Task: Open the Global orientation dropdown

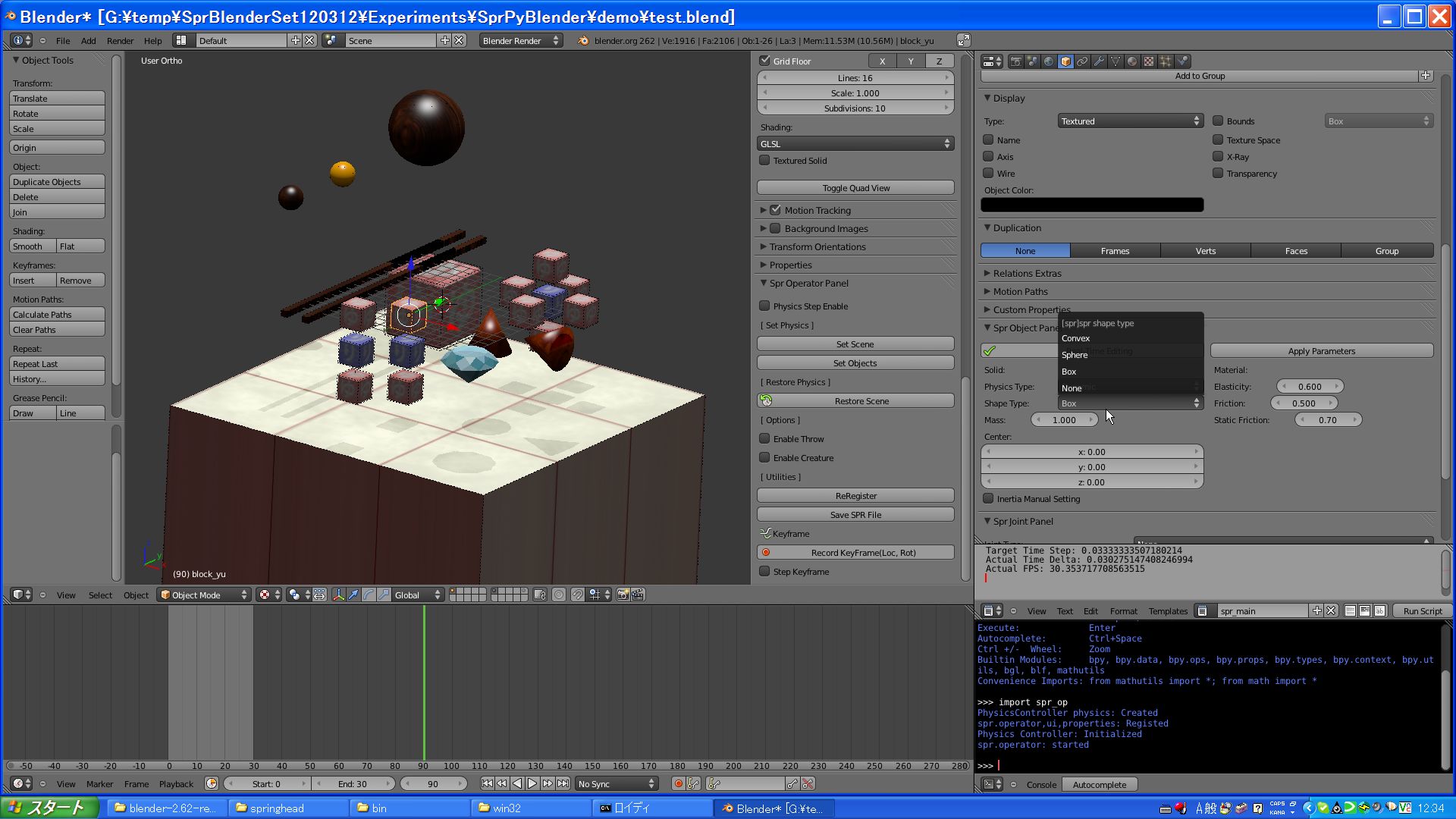Action: [x=418, y=595]
